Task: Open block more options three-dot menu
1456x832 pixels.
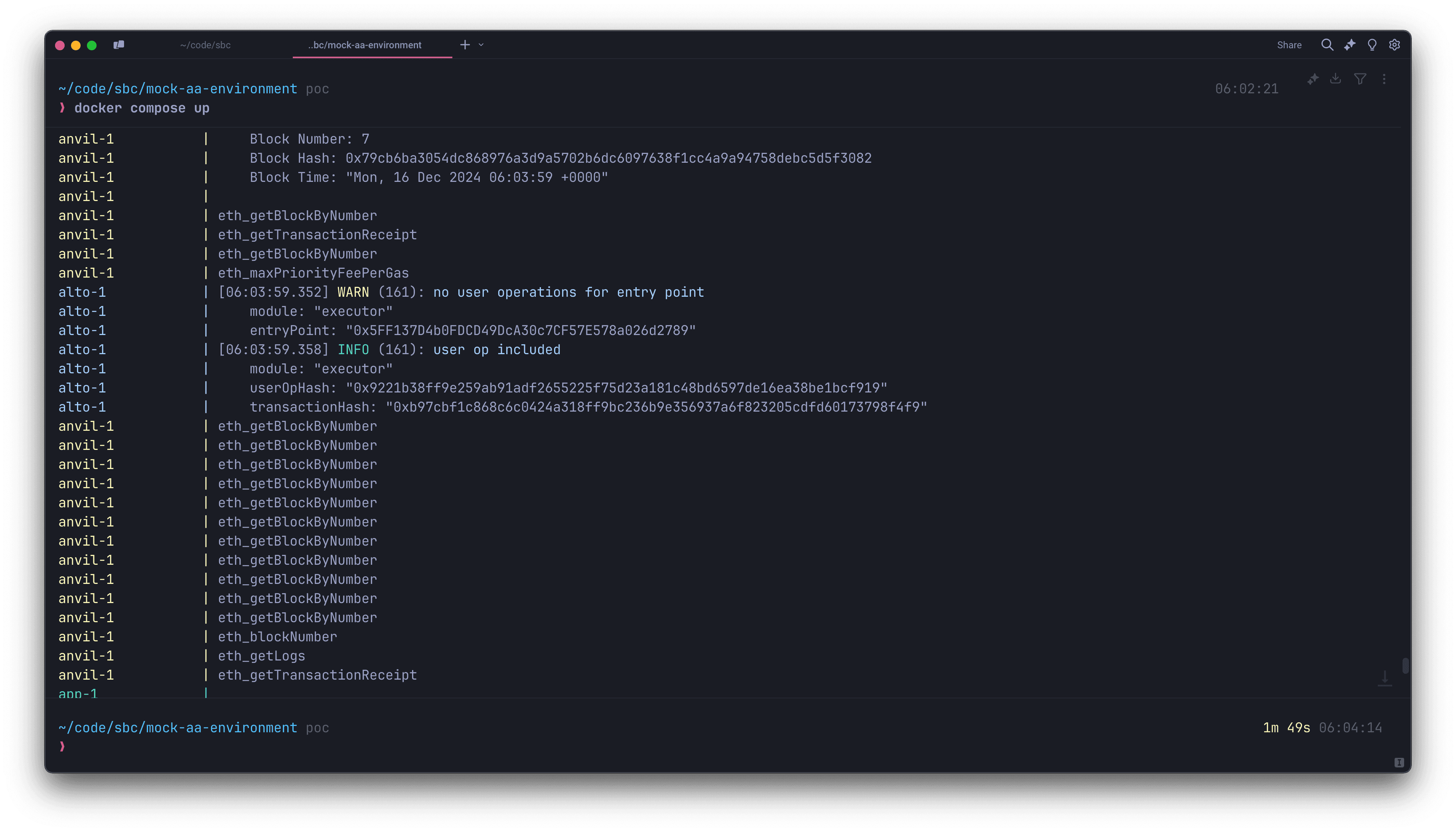Action: tap(1384, 79)
